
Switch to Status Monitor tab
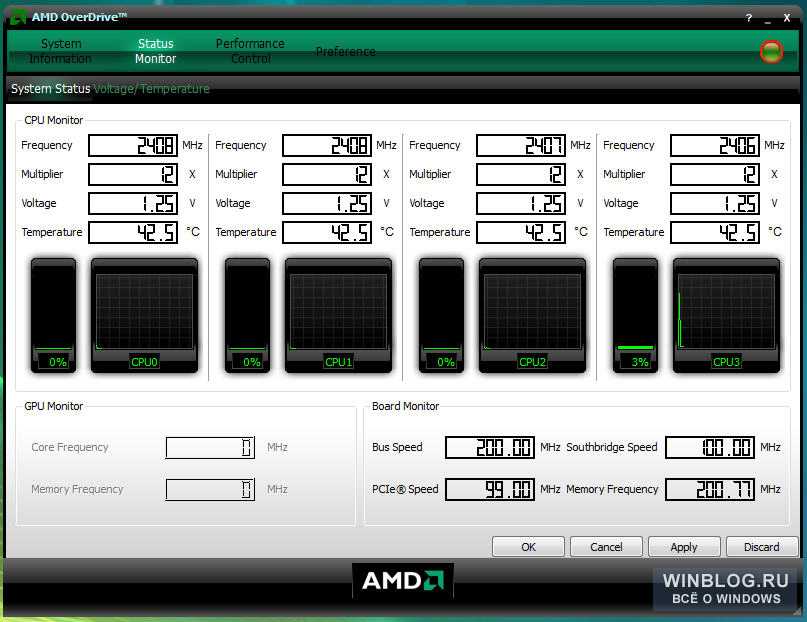pos(155,51)
